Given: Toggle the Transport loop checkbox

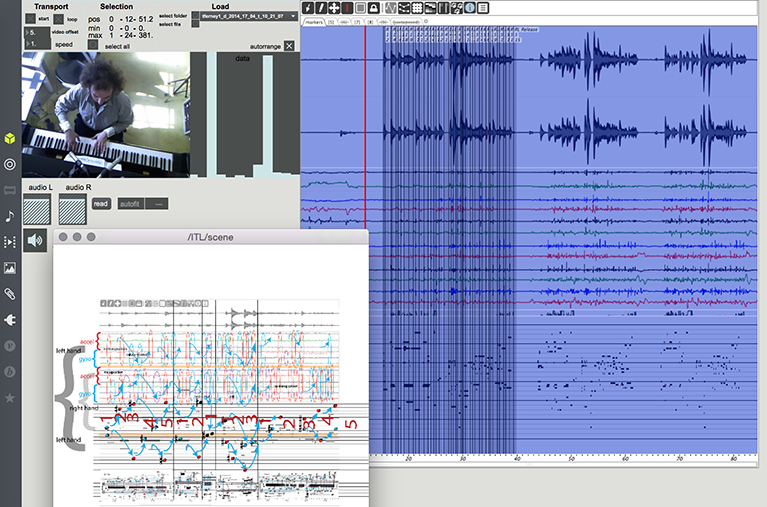Looking at the screenshot, I should 59,19.
